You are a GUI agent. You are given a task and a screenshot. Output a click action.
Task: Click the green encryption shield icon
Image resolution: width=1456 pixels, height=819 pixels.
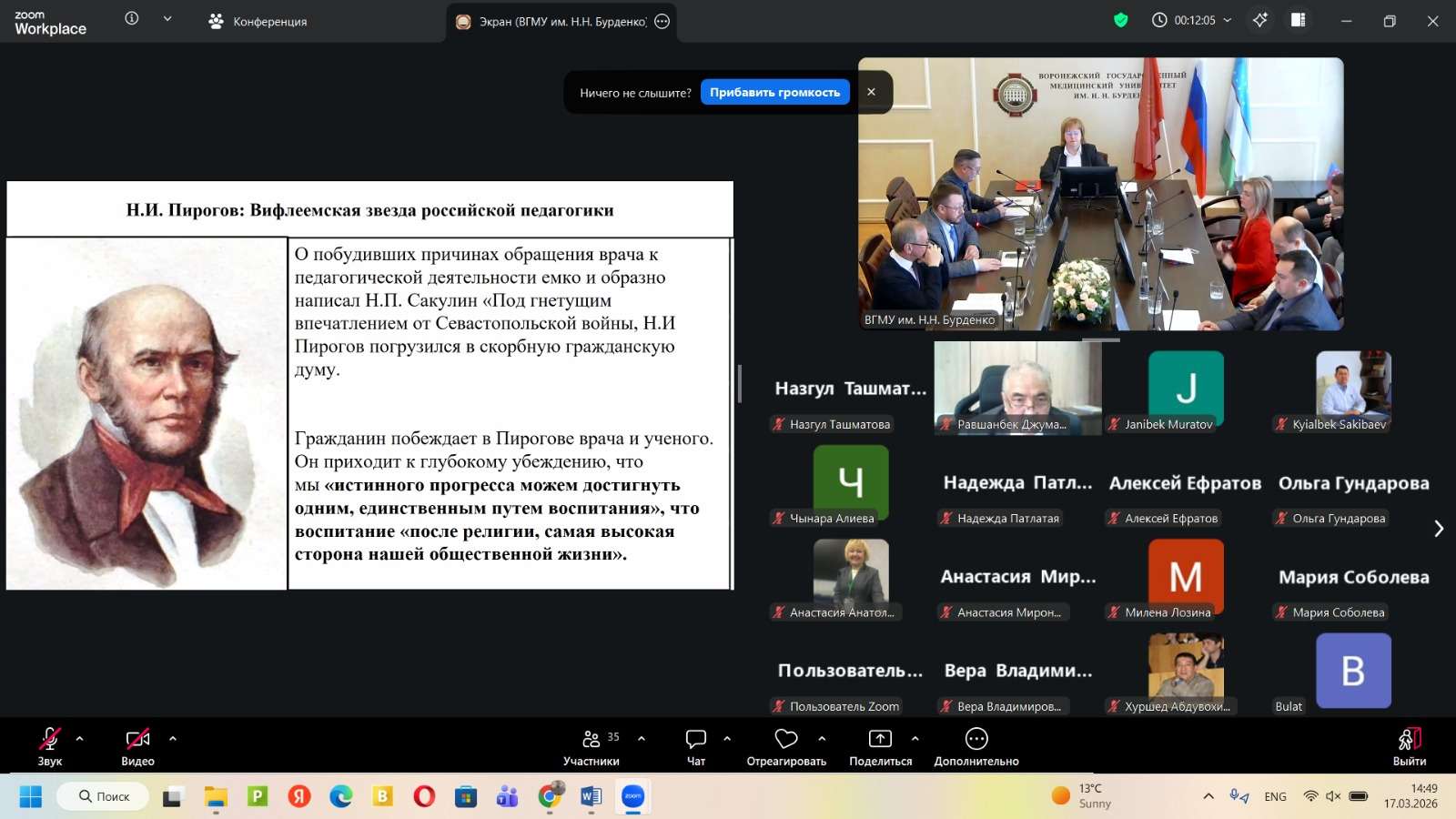pos(1121,20)
